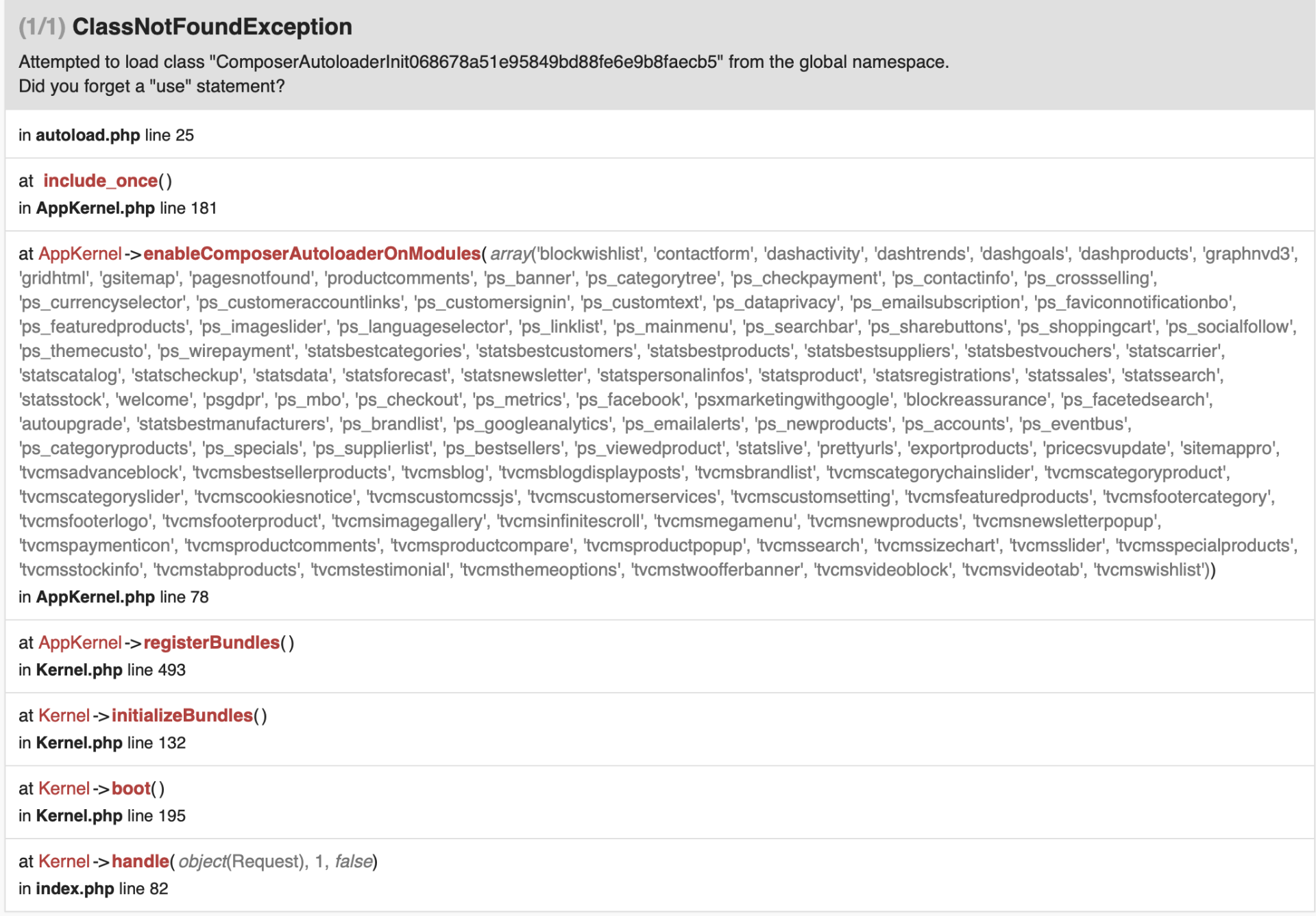The width and height of the screenshot is (1316, 916).
Task: Click AppKernel.php line 181 reference
Action: coord(117,208)
